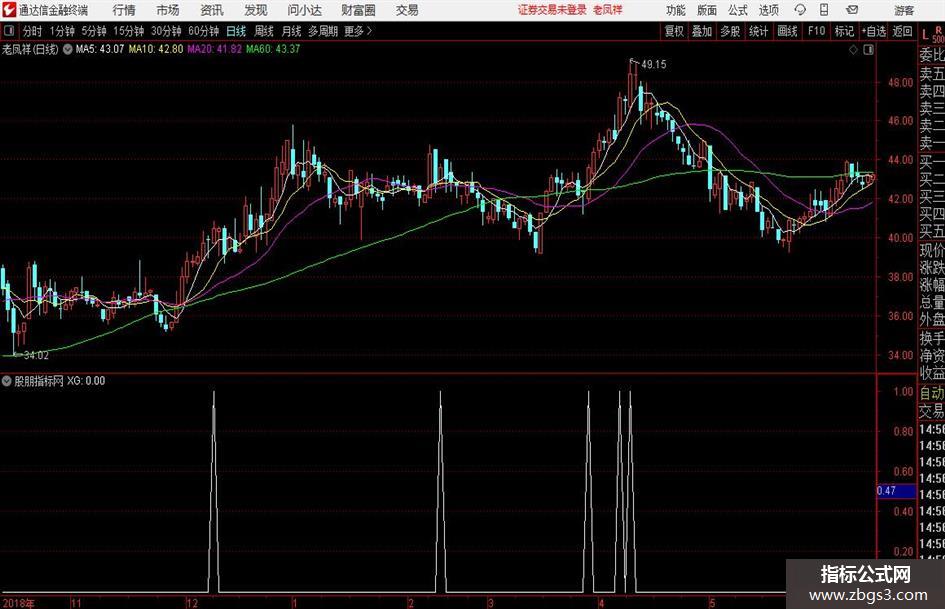945x609 pixels.
Task: Switch to 月线 monthly period
Action: 292,31
